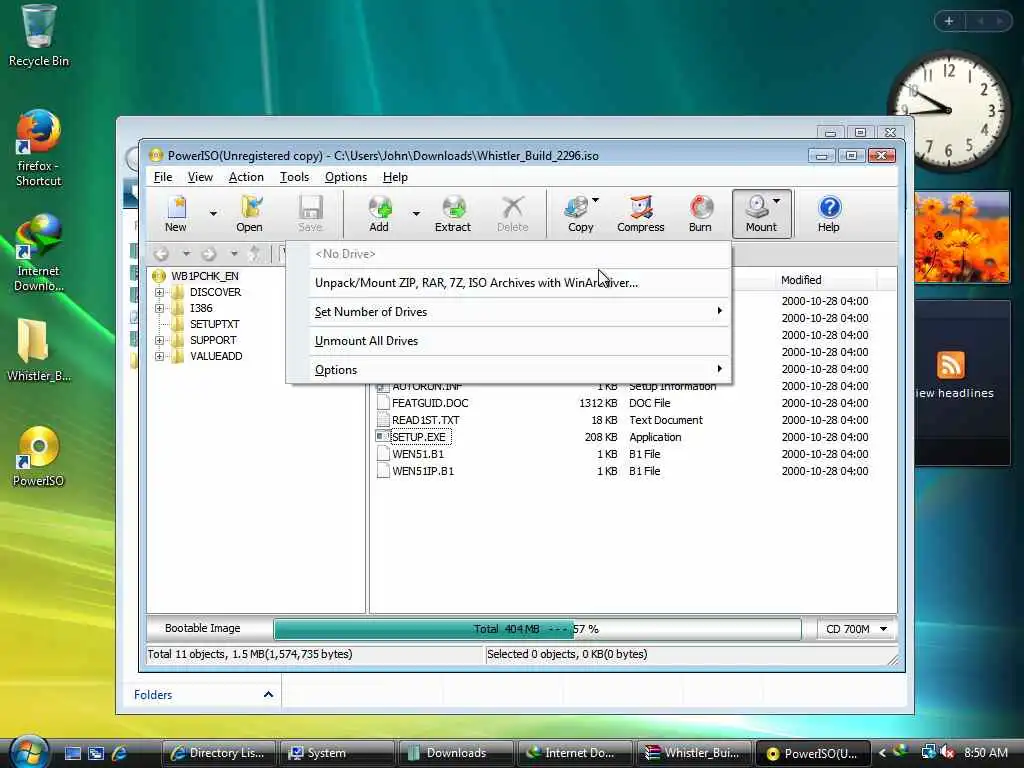Open the File menu
Screen dimensions: 1024x768
tap(163, 177)
